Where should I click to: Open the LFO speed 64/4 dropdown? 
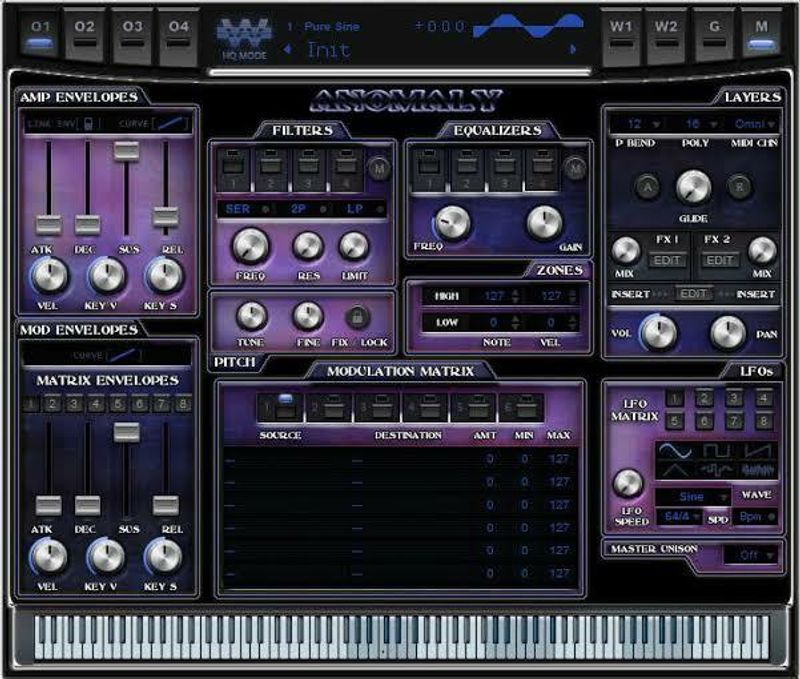[x=680, y=517]
